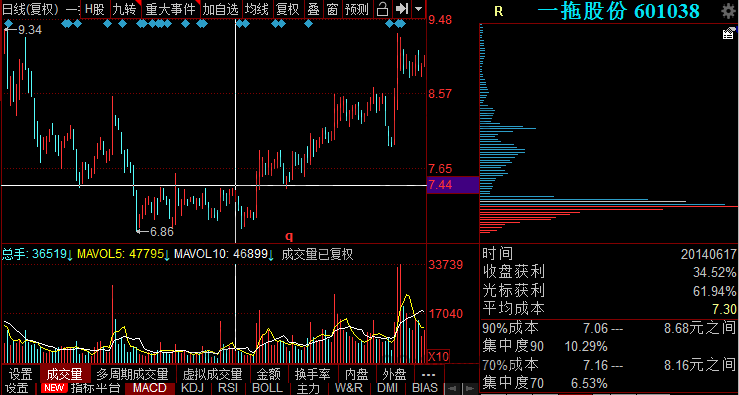Click the lock icon in top toolbar
Screen dimensions: 739x395
383,8
